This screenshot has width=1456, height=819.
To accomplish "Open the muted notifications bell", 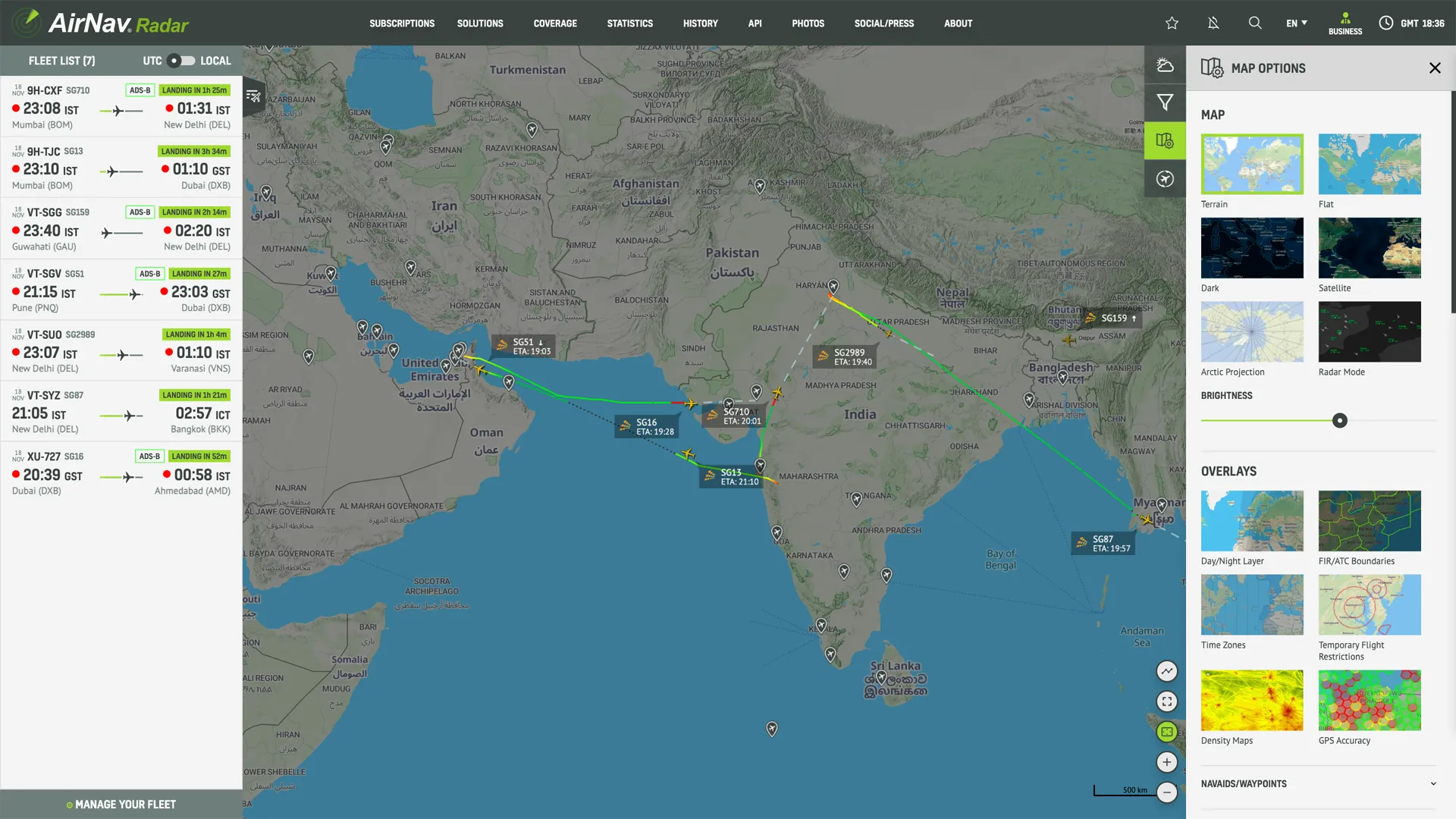I will [x=1213, y=23].
